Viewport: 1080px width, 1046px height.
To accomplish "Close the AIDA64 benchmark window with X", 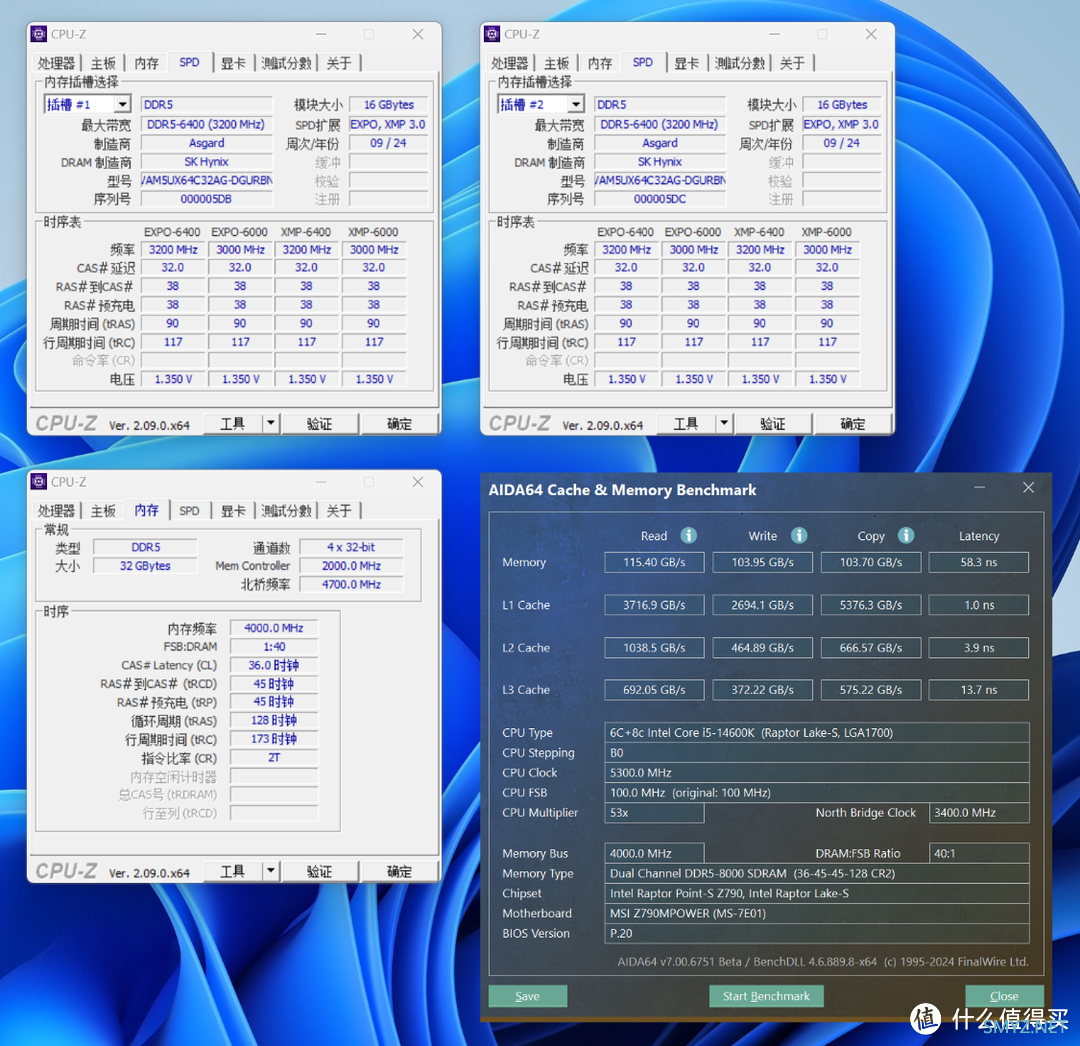I will coord(1028,488).
